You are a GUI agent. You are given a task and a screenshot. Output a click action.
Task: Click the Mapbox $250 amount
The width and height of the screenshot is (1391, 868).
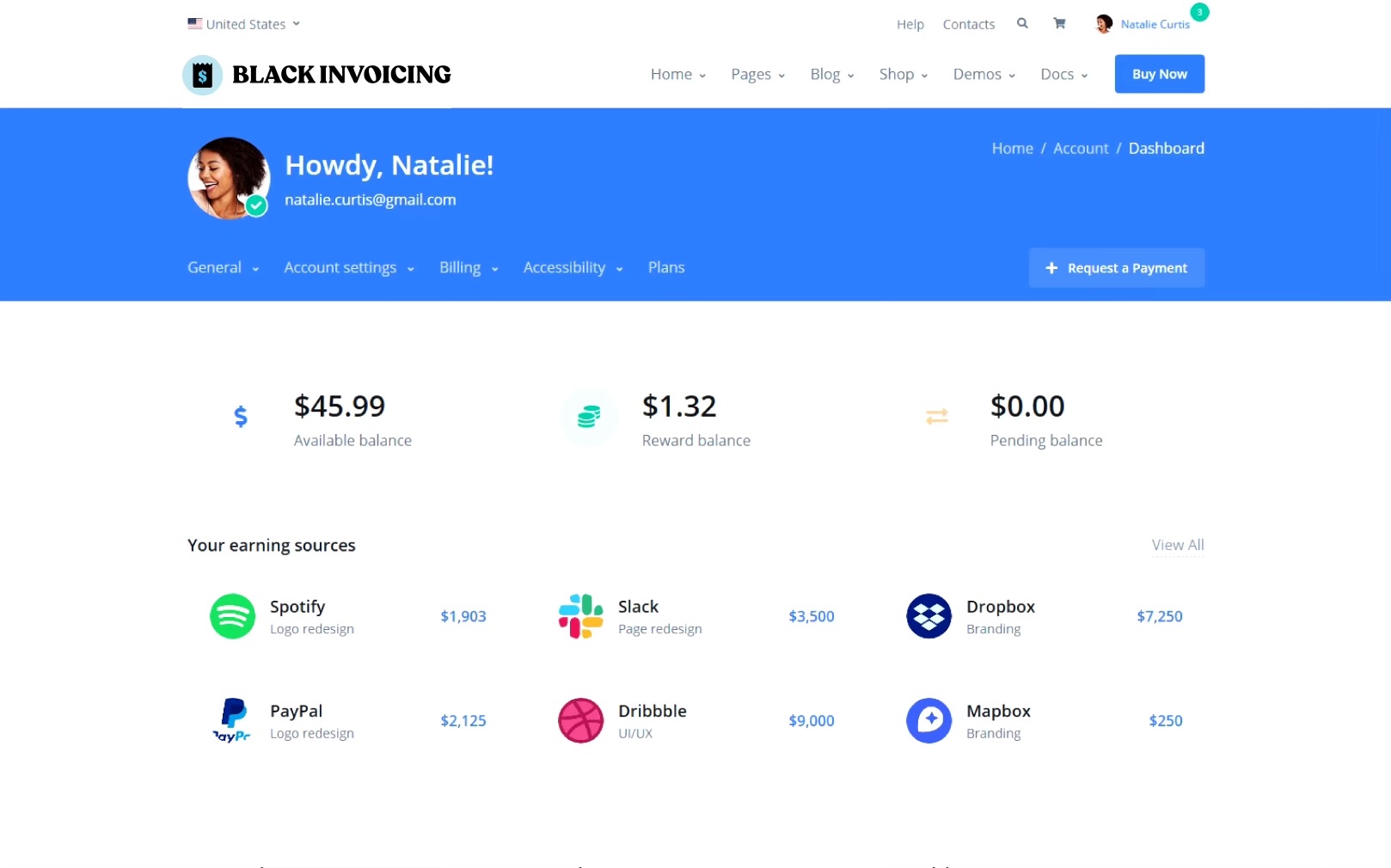click(1166, 721)
